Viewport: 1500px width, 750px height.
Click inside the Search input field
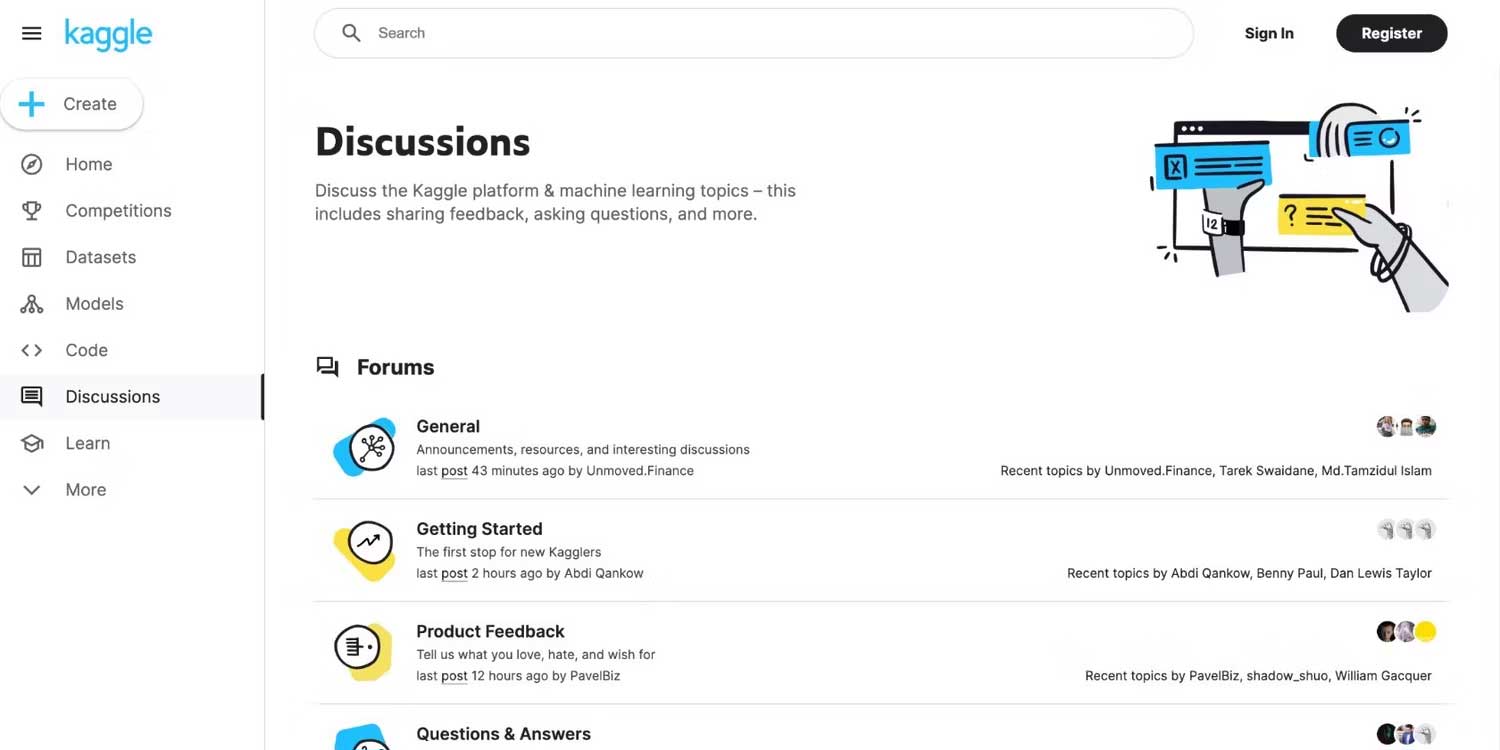point(700,33)
